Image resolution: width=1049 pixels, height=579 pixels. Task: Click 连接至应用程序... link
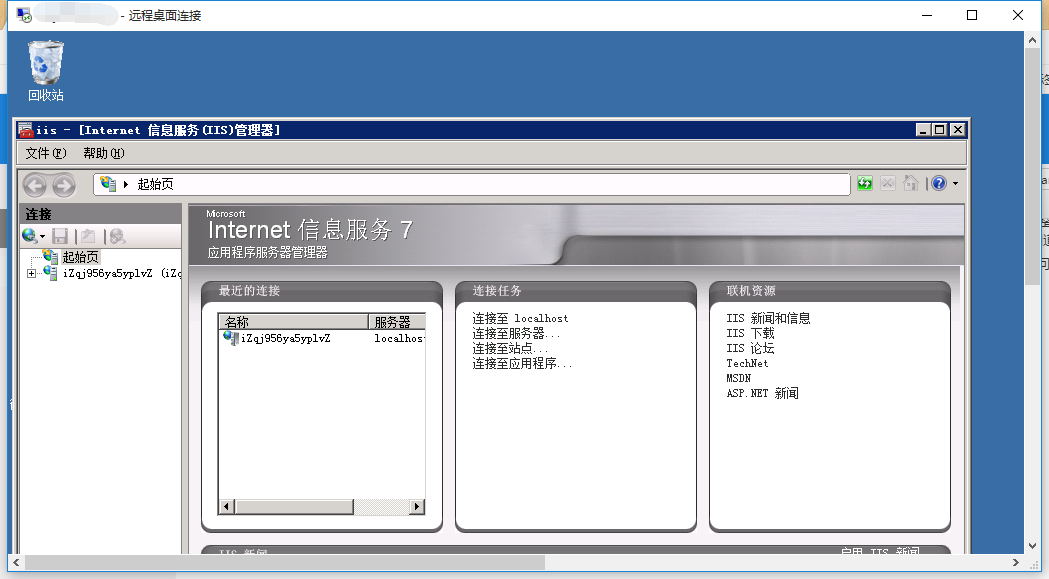pos(522,363)
